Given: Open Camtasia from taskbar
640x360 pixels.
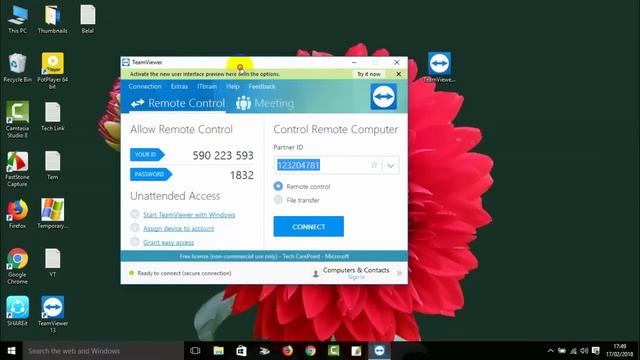Looking at the screenshot, I should 333,351.
